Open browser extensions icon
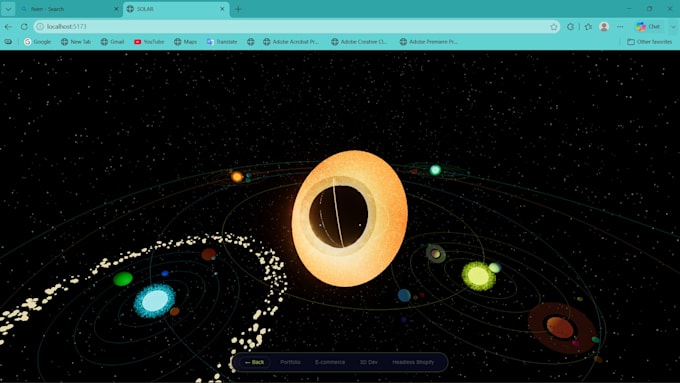The width and height of the screenshot is (680, 383). point(570,27)
